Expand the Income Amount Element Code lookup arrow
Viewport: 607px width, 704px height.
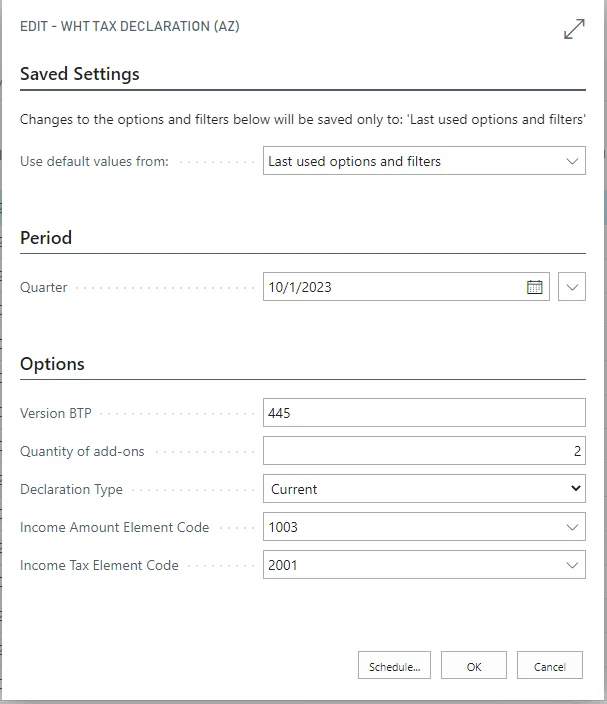click(572, 527)
